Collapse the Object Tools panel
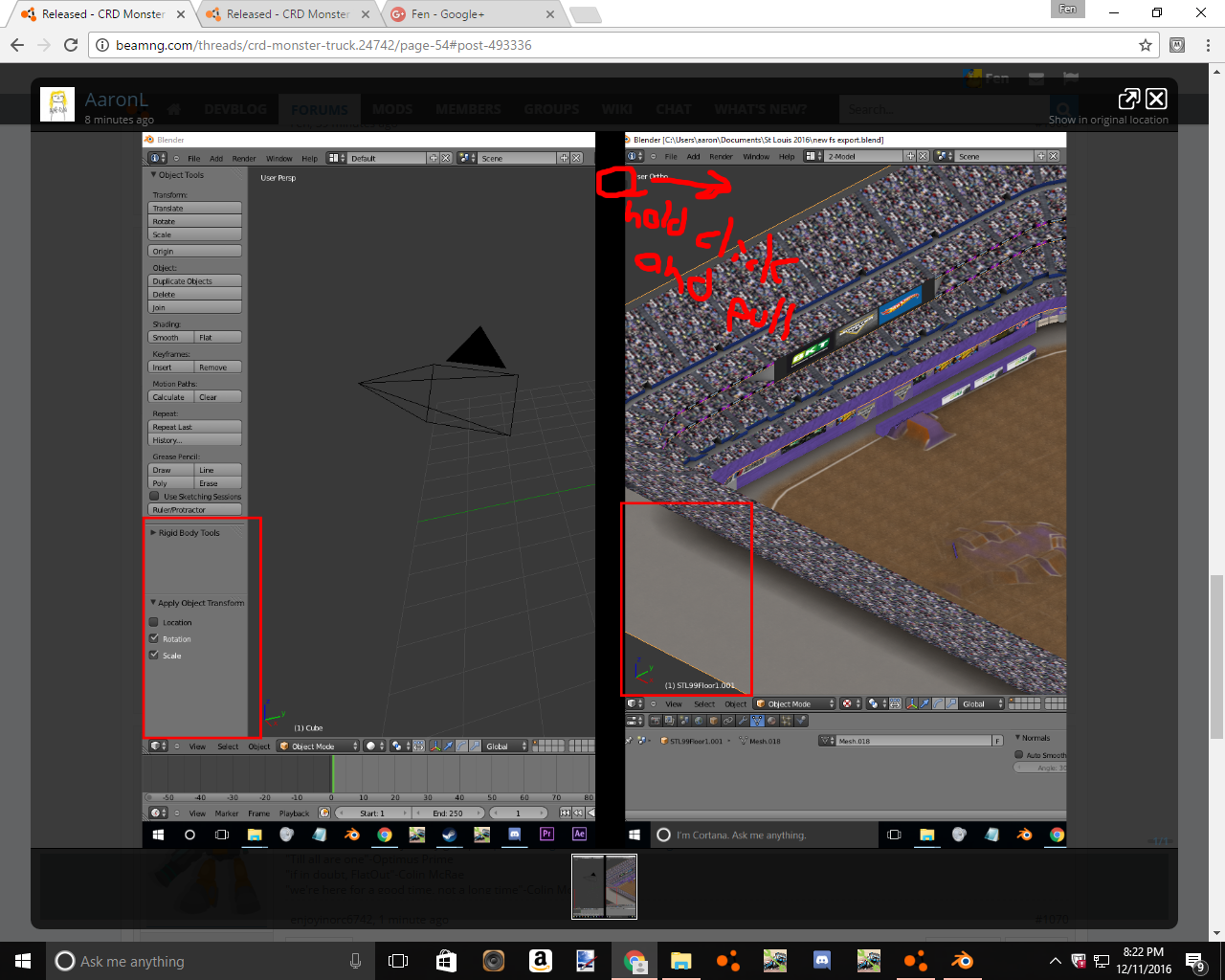 pyautogui.click(x=153, y=174)
